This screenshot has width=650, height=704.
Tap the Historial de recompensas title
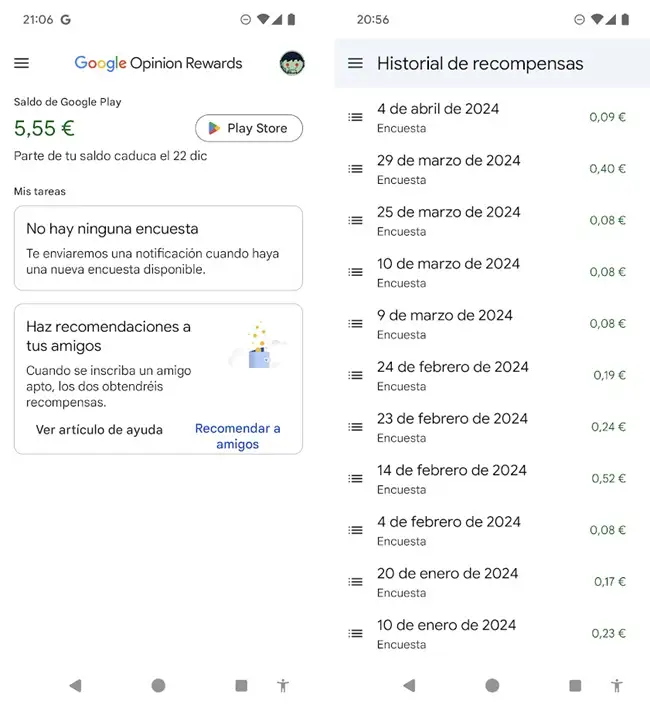(x=480, y=64)
